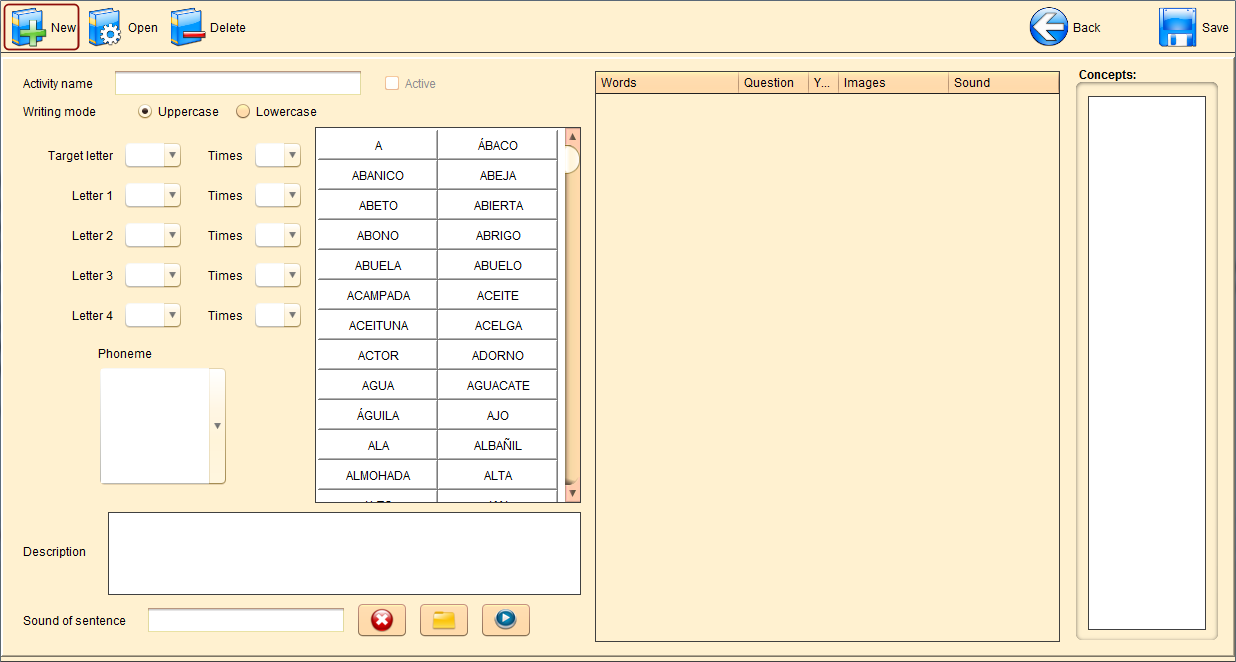Image resolution: width=1236 pixels, height=662 pixels.
Task: Add the word AGUA
Action: (378, 385)
